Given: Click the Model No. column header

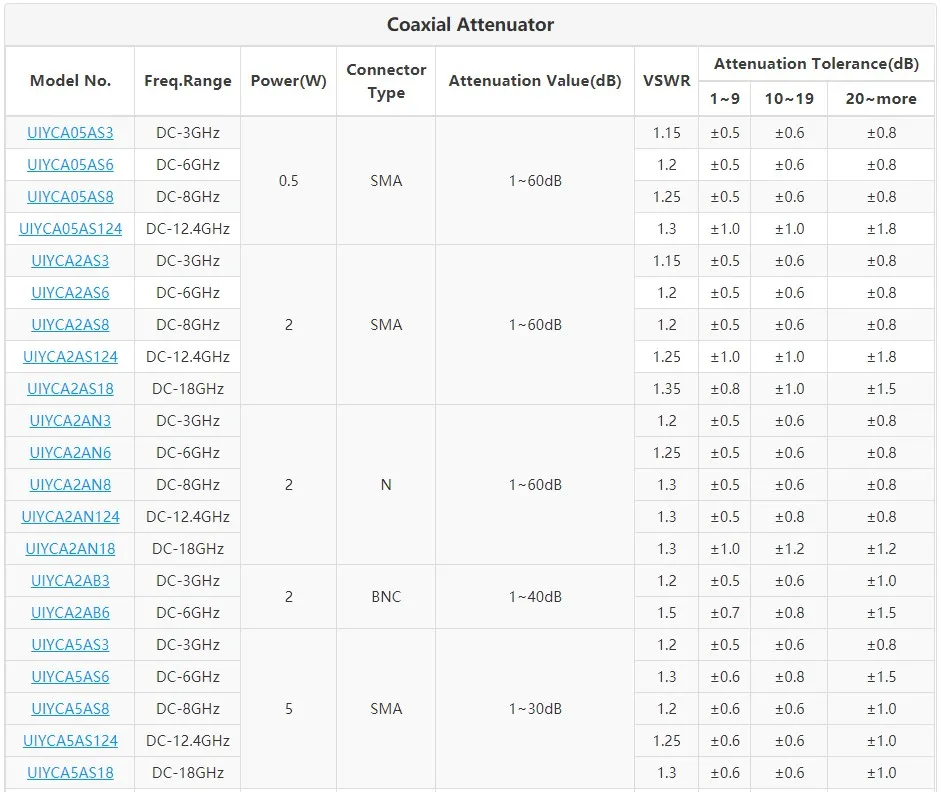Looking at the screenshot, I should pyautogui.click(x=70, y=81).
